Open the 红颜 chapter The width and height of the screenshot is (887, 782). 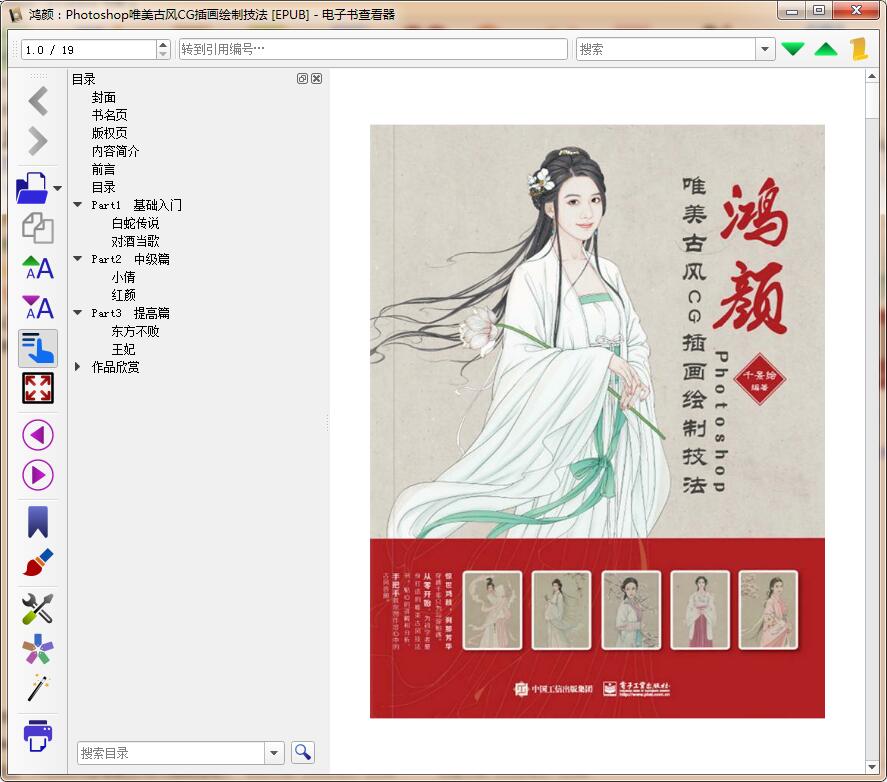(x=123, y=295)
